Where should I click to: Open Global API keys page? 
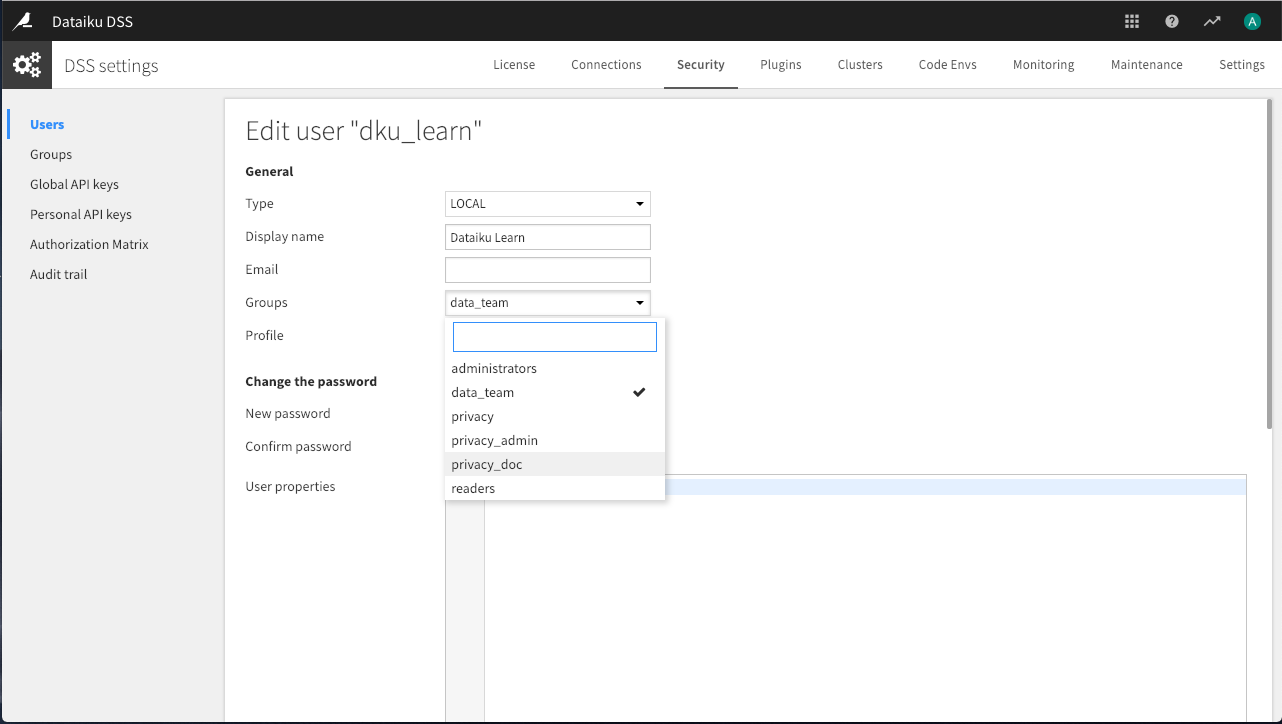(x=74, y=185)
